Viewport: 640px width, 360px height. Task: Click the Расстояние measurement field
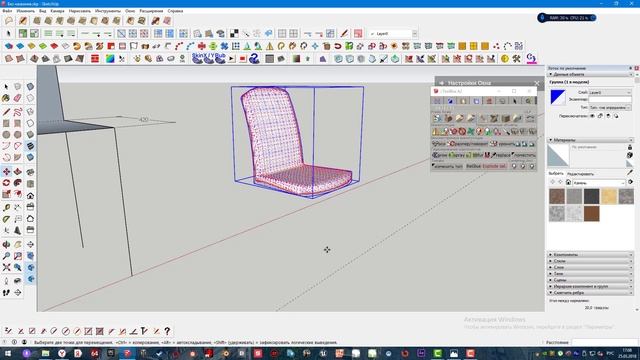click(604, 342)
